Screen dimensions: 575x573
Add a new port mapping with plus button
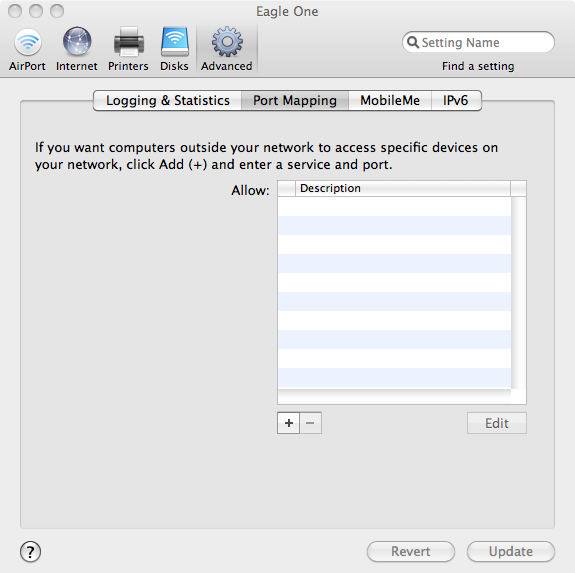(289, 423)
